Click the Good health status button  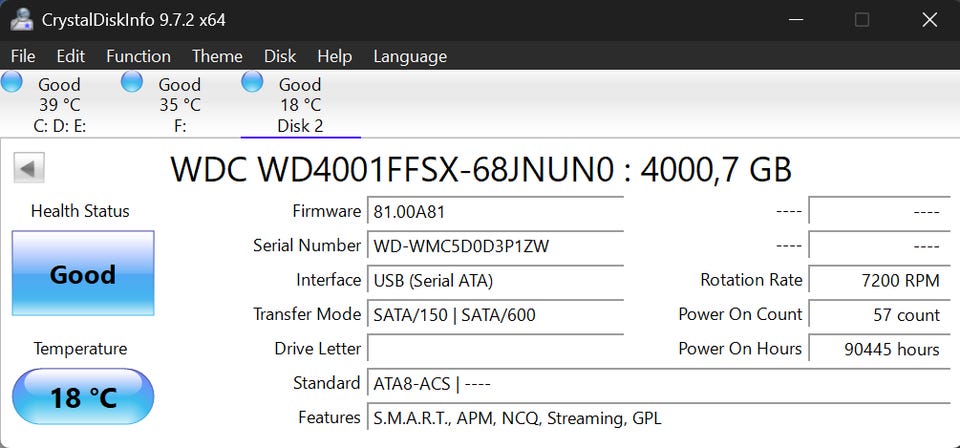83,274
